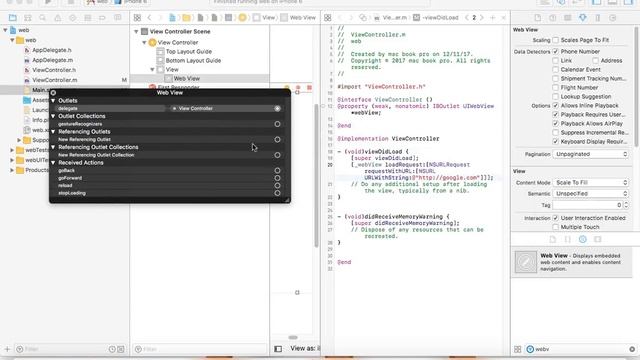Open the Project navigator folder icon
Screen dimensions: 640x360
[x=13, y=18]
